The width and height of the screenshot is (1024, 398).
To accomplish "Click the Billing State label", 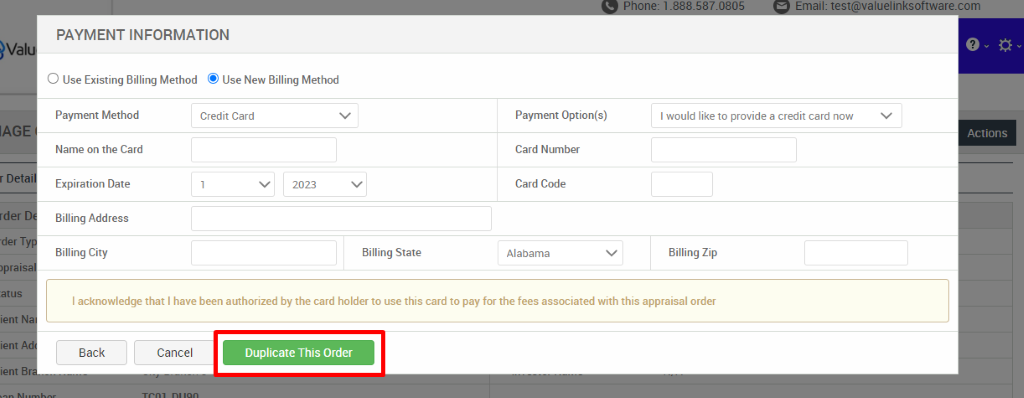I will tap(392, 252).
